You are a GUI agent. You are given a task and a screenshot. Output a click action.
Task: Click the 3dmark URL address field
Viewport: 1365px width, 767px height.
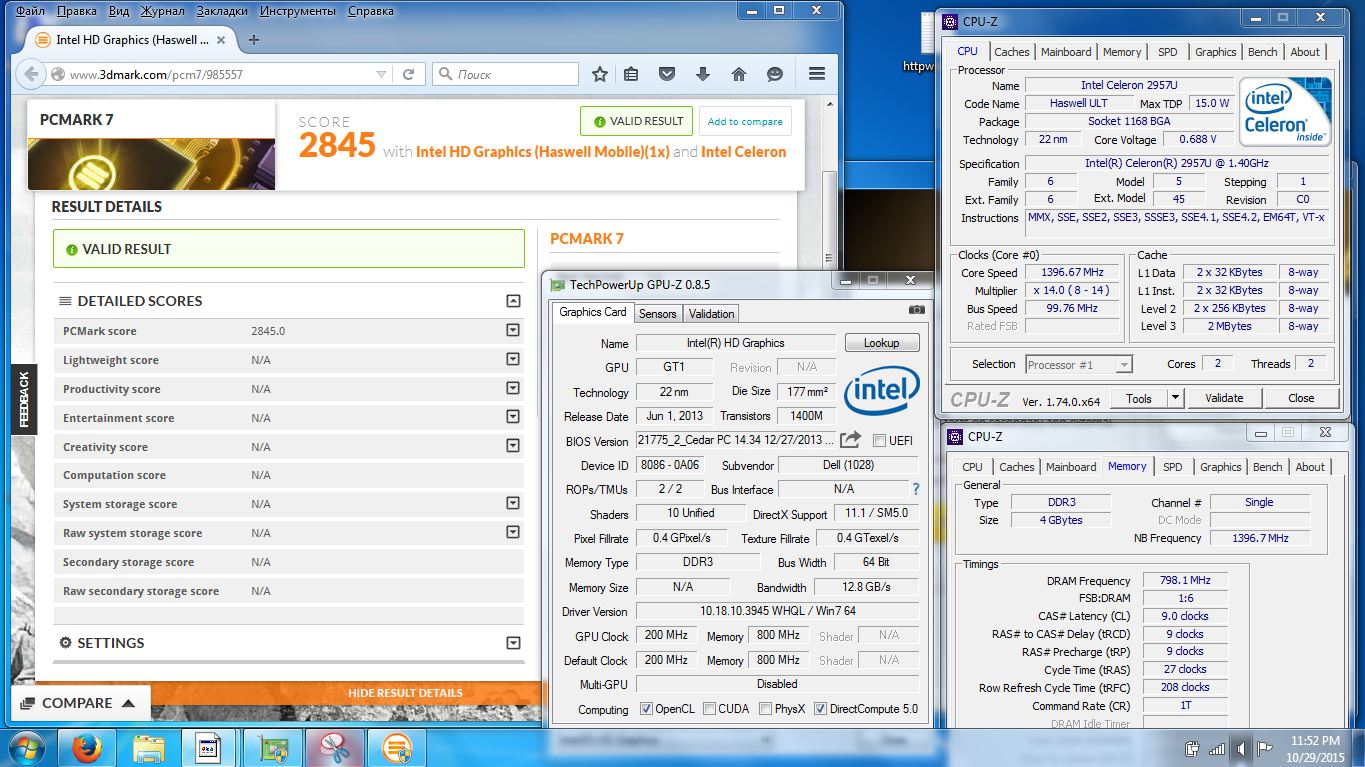click(x=220, y=74)
